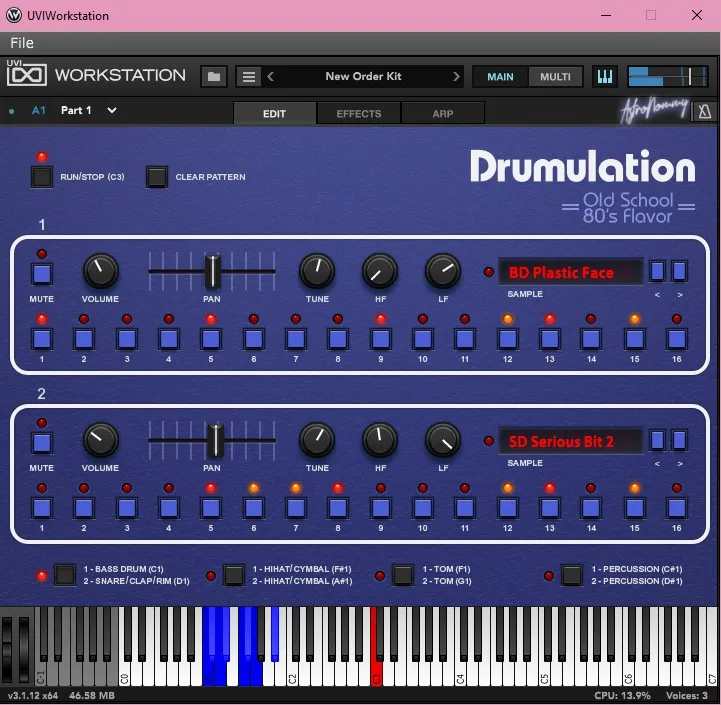Toggle step 3 on track 2

[127, 508]
